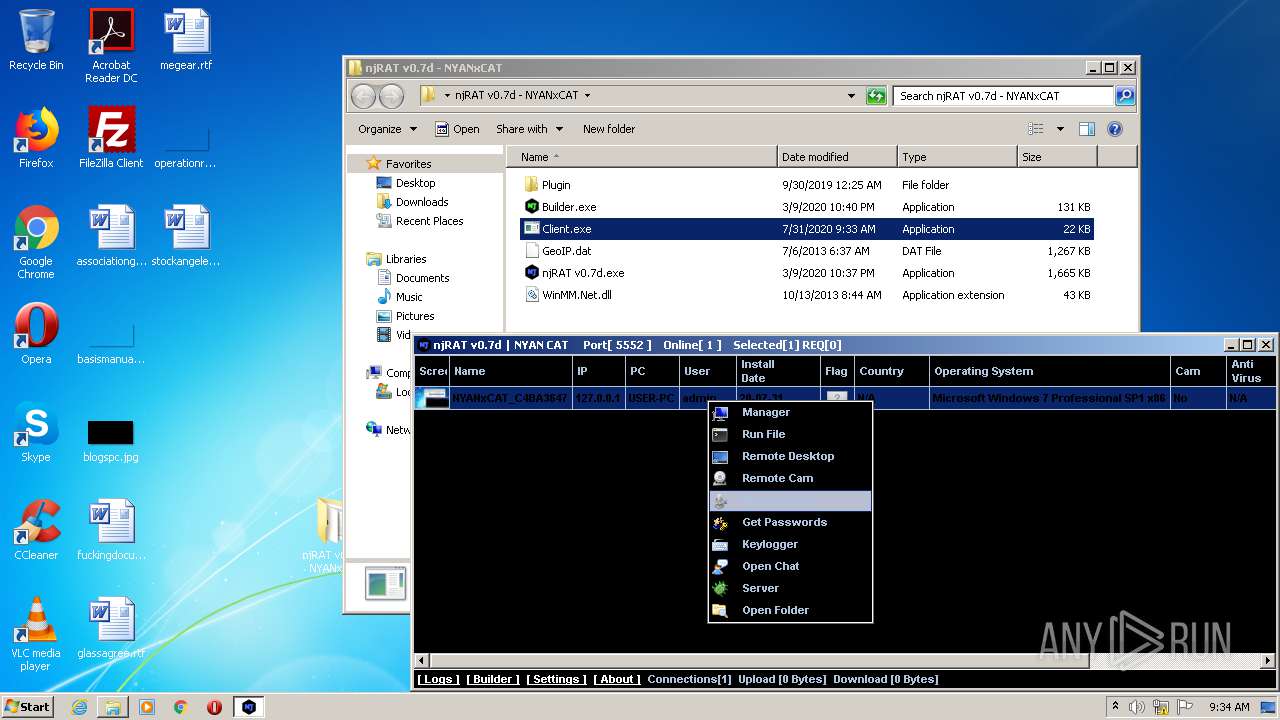Select Client.exe file icon
This screenshot has height=720, width=1280.
[x=532, y=229]
